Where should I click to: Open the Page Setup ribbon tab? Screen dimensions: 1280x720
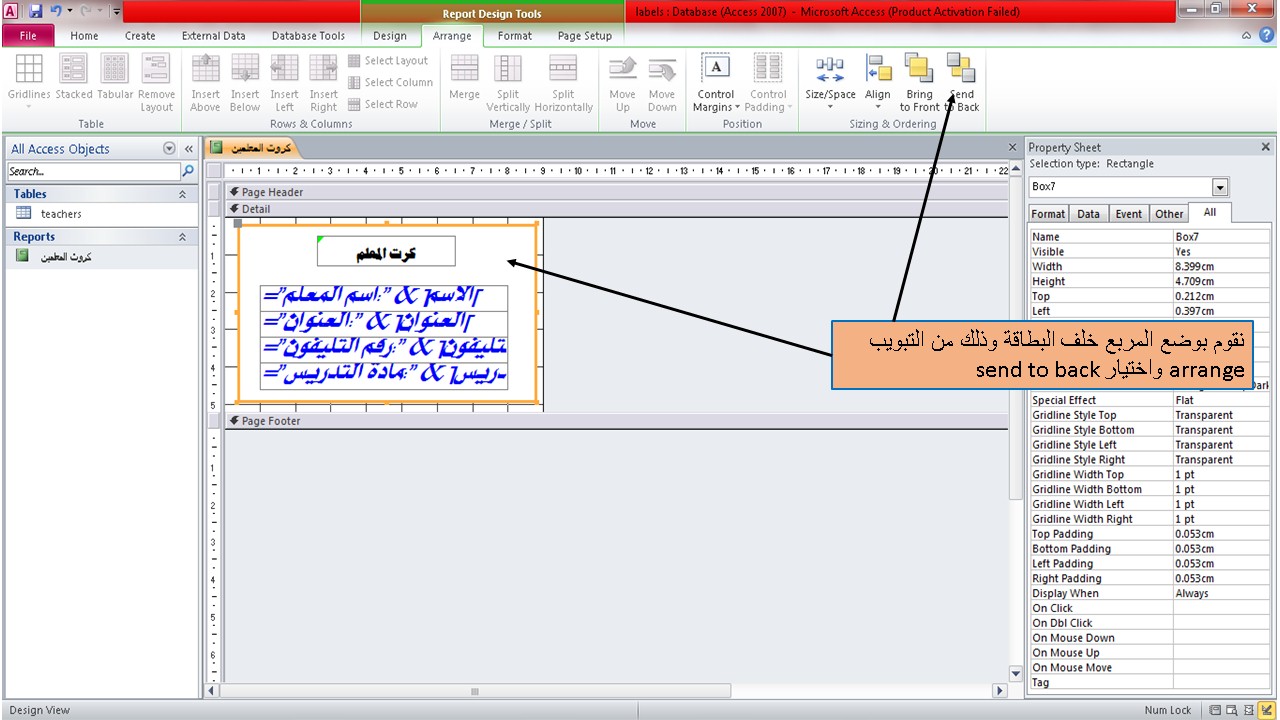tap(584, 35)
